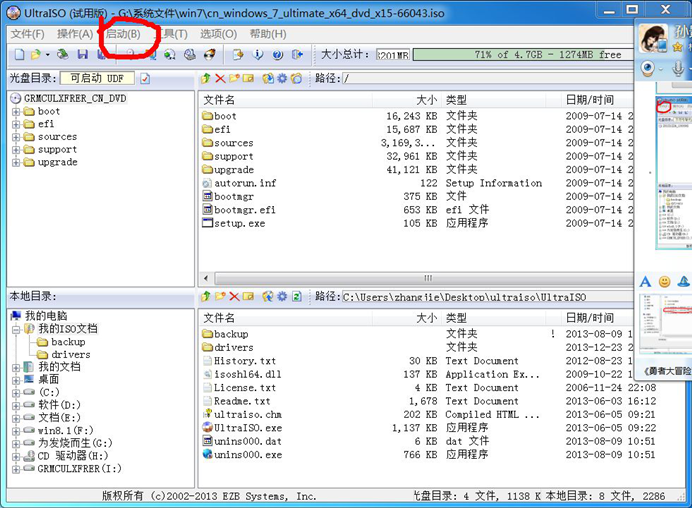The height and width of the screenshot is (508, 692).
Task: Open the 选项(O) menu
Action: [218, 34]
